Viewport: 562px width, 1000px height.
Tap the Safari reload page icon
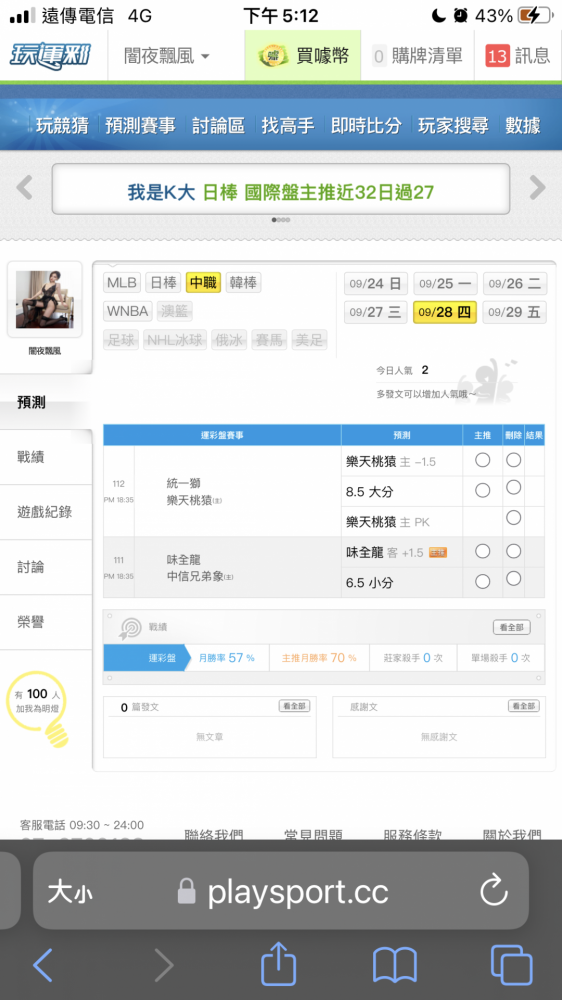(494, 892)
